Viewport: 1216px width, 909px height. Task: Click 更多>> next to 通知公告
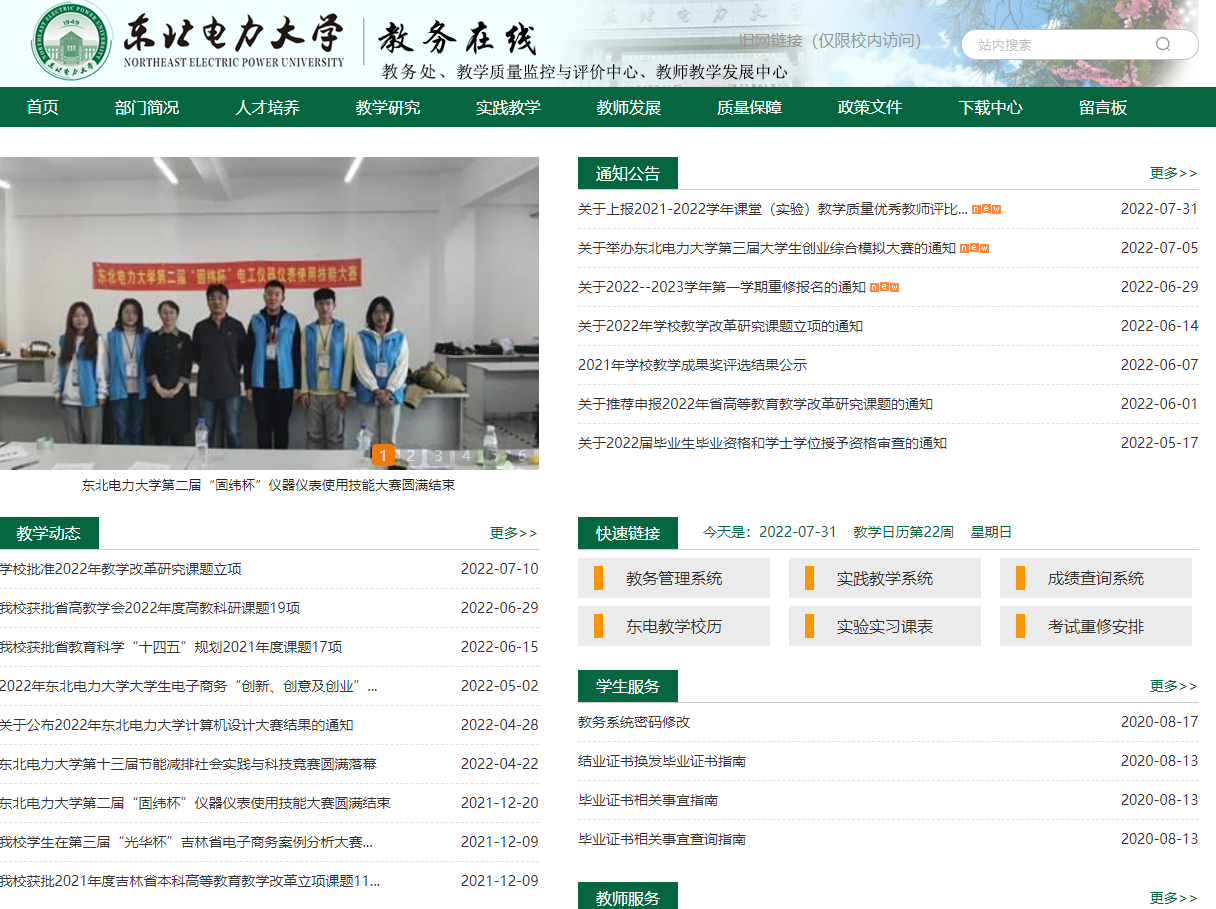click(1175, 173)
